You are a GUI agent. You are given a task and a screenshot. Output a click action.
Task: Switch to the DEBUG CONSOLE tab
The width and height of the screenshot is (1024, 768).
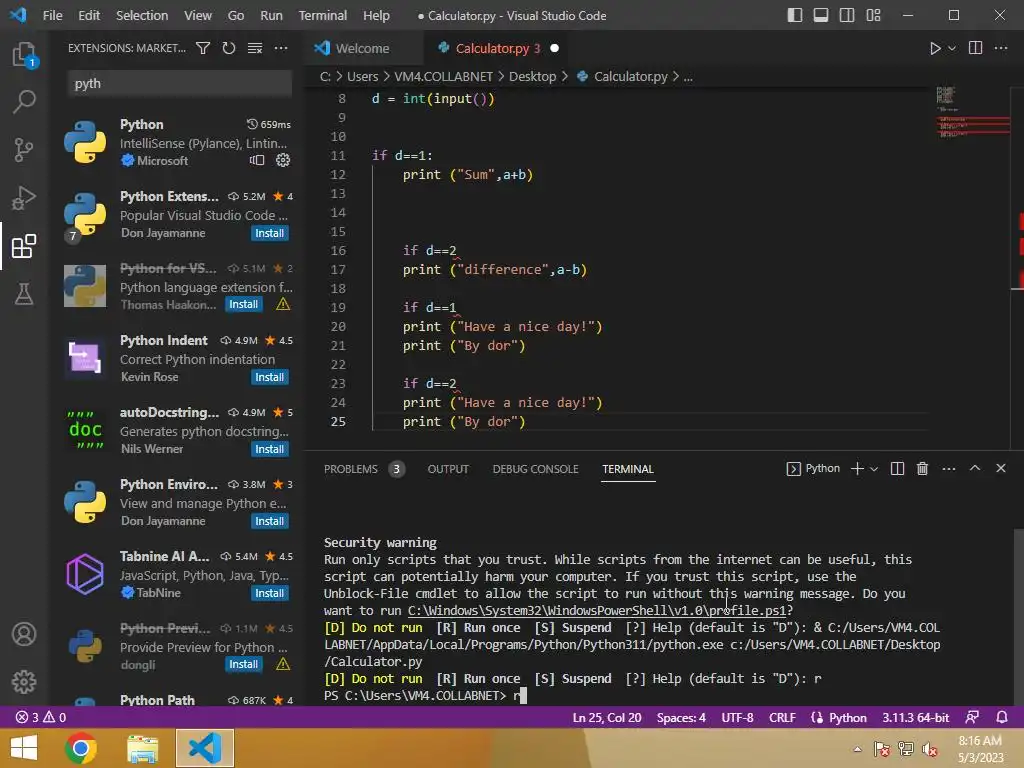(x=536, y=469)
